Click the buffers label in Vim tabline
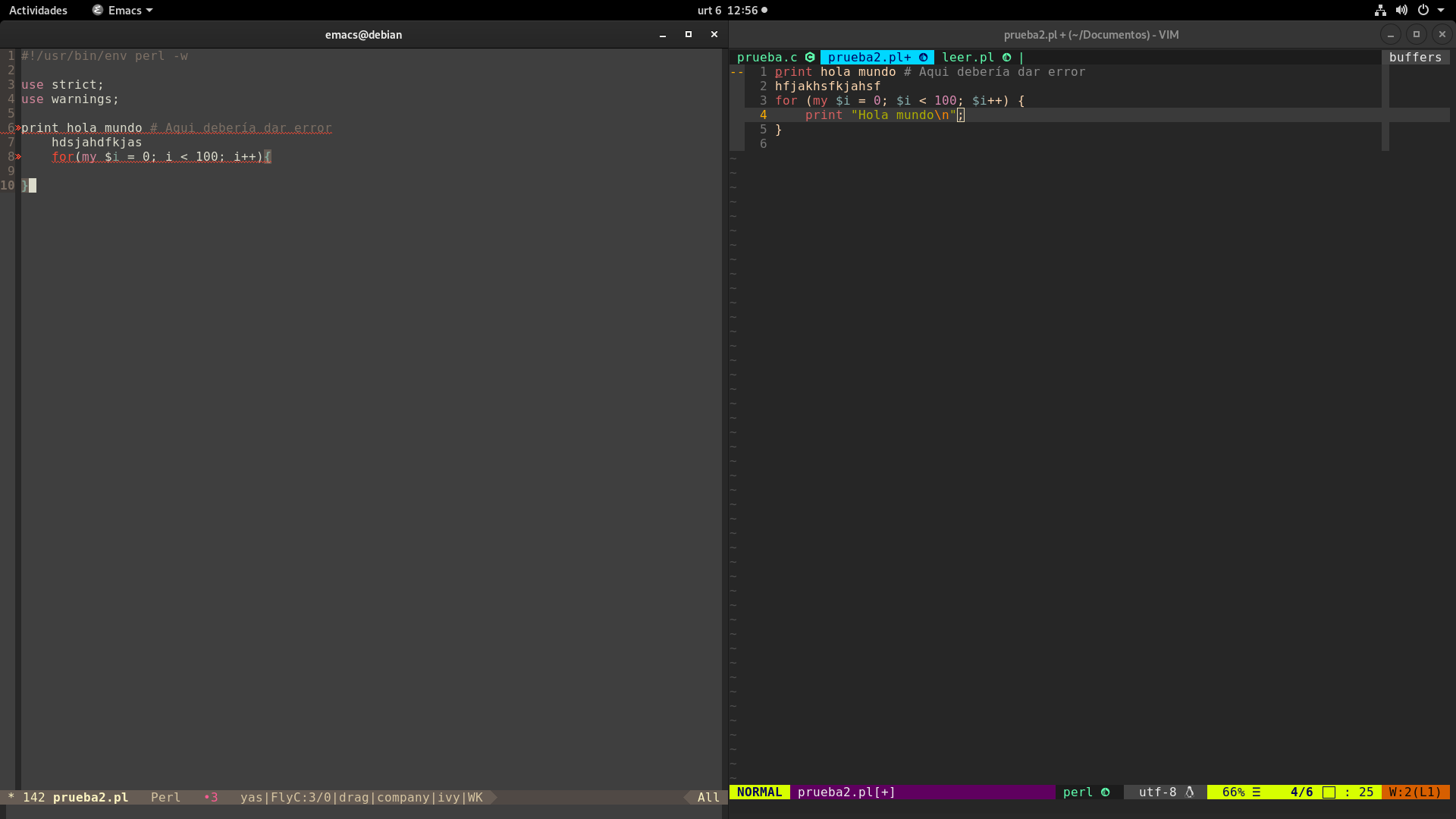This screenshot has width=1456, height=819. [x=1415, y=57]
